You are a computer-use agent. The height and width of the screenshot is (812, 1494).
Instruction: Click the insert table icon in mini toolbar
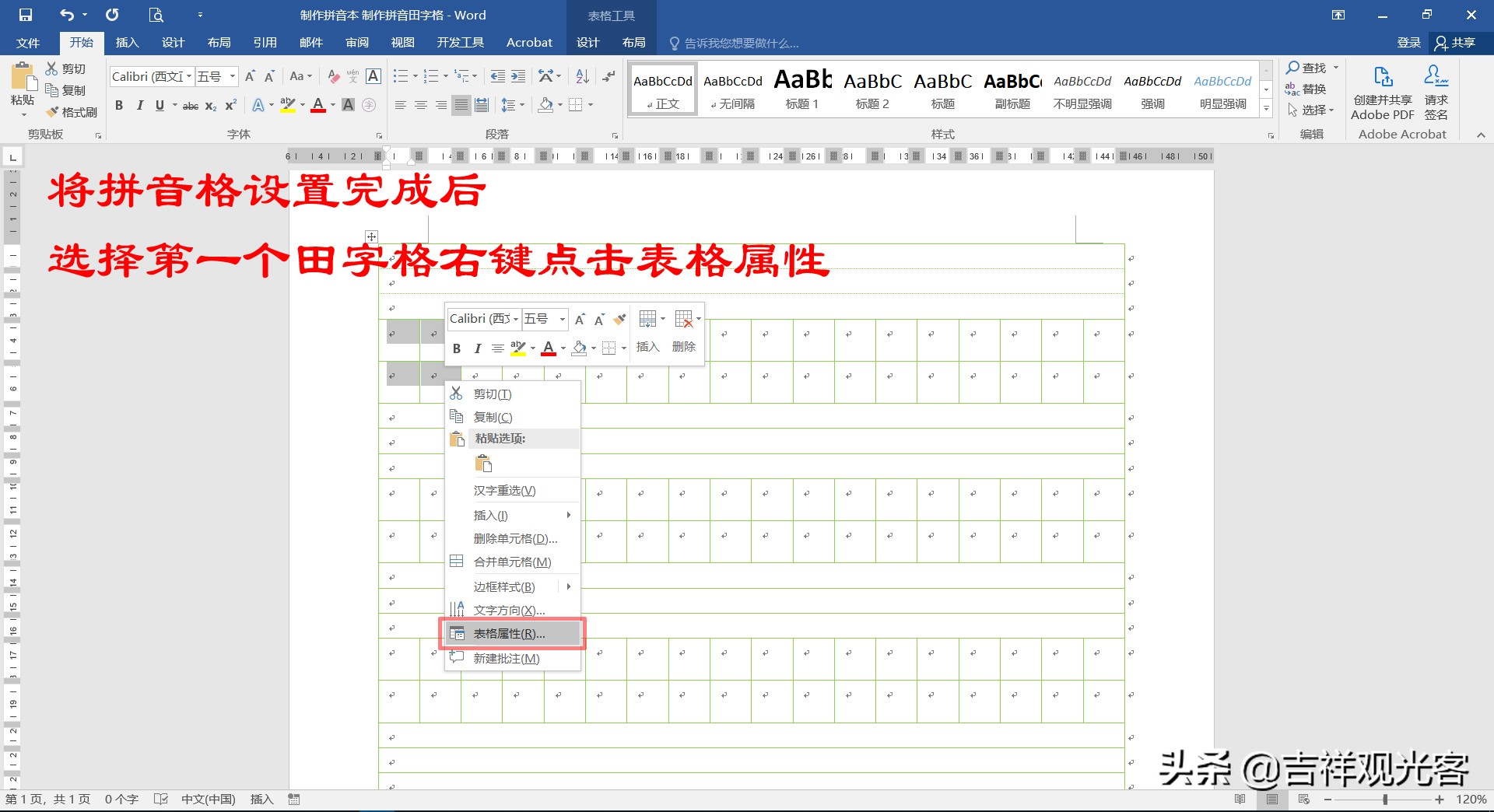[647, 319]
